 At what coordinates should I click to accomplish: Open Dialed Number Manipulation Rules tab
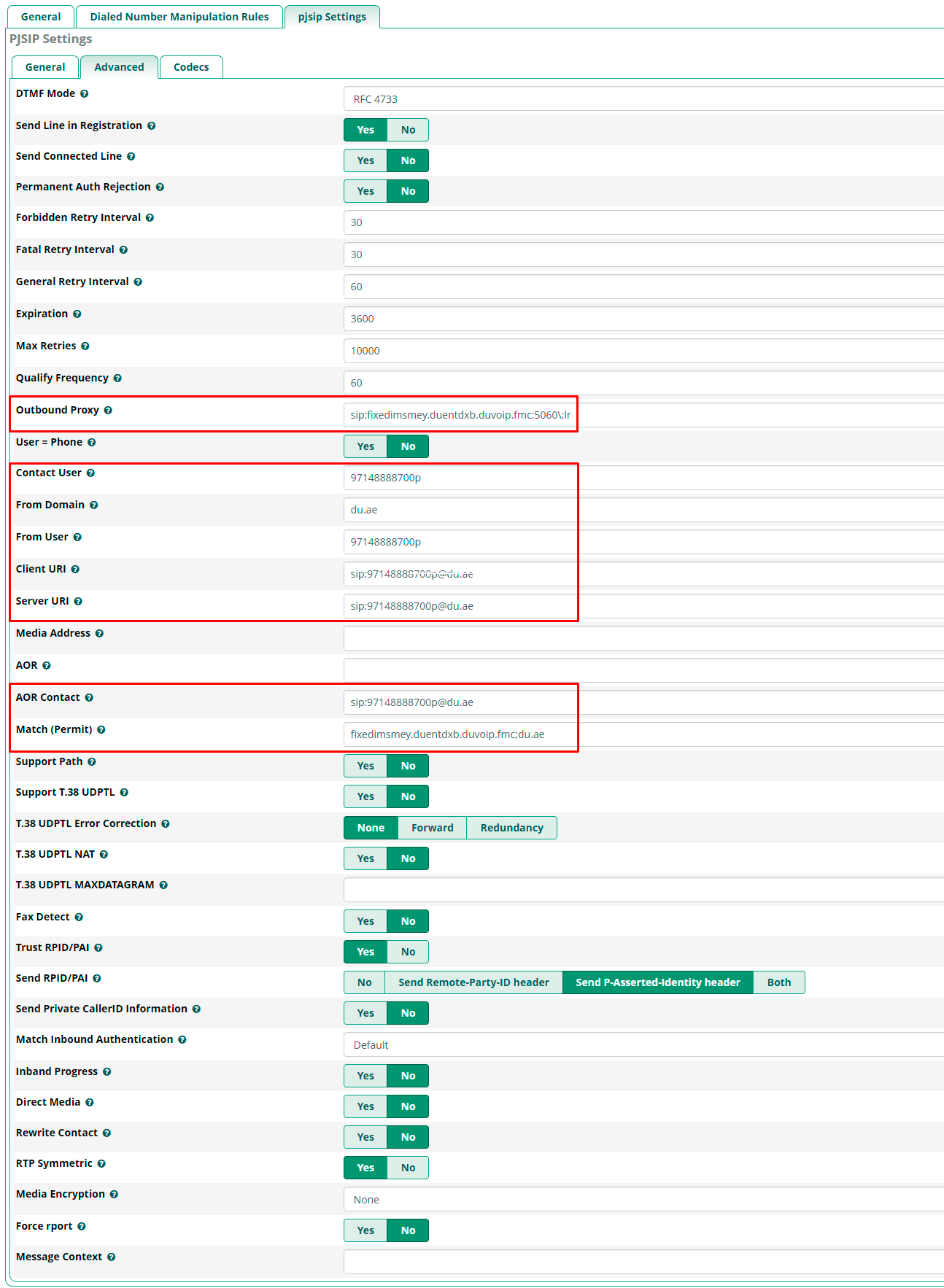tap(179, 17)
